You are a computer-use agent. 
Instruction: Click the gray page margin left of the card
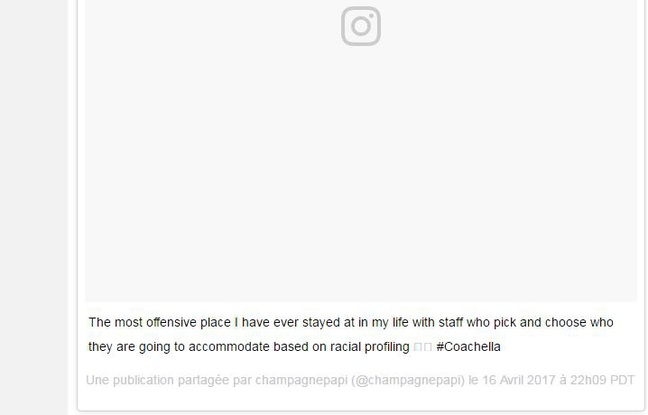pyautogui.click(x=35, y=200)
